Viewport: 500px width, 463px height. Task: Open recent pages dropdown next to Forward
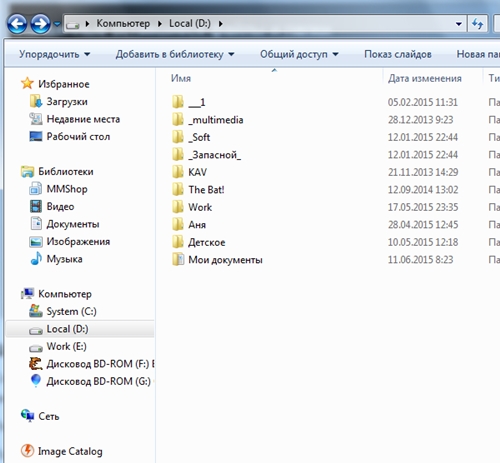point(57,24)
